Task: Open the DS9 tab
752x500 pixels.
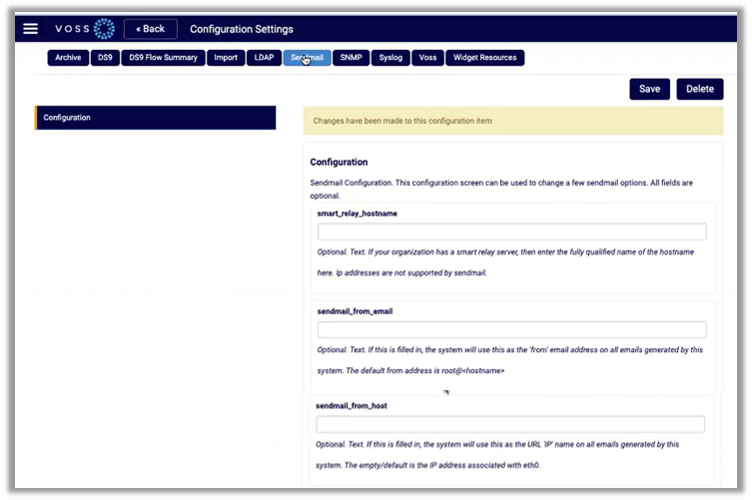Action: pyautogui.click(x=105, y=58)
